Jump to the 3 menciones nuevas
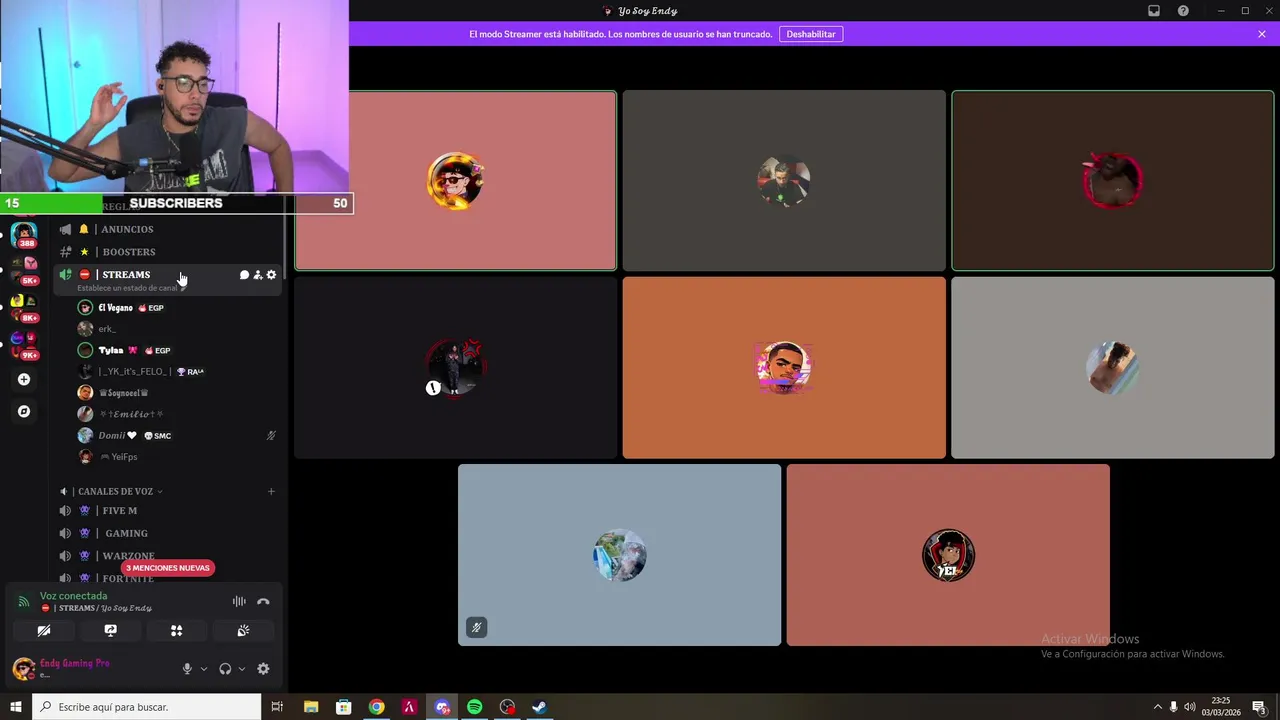This screenshot has width=1280, height=720. point(168,568)
